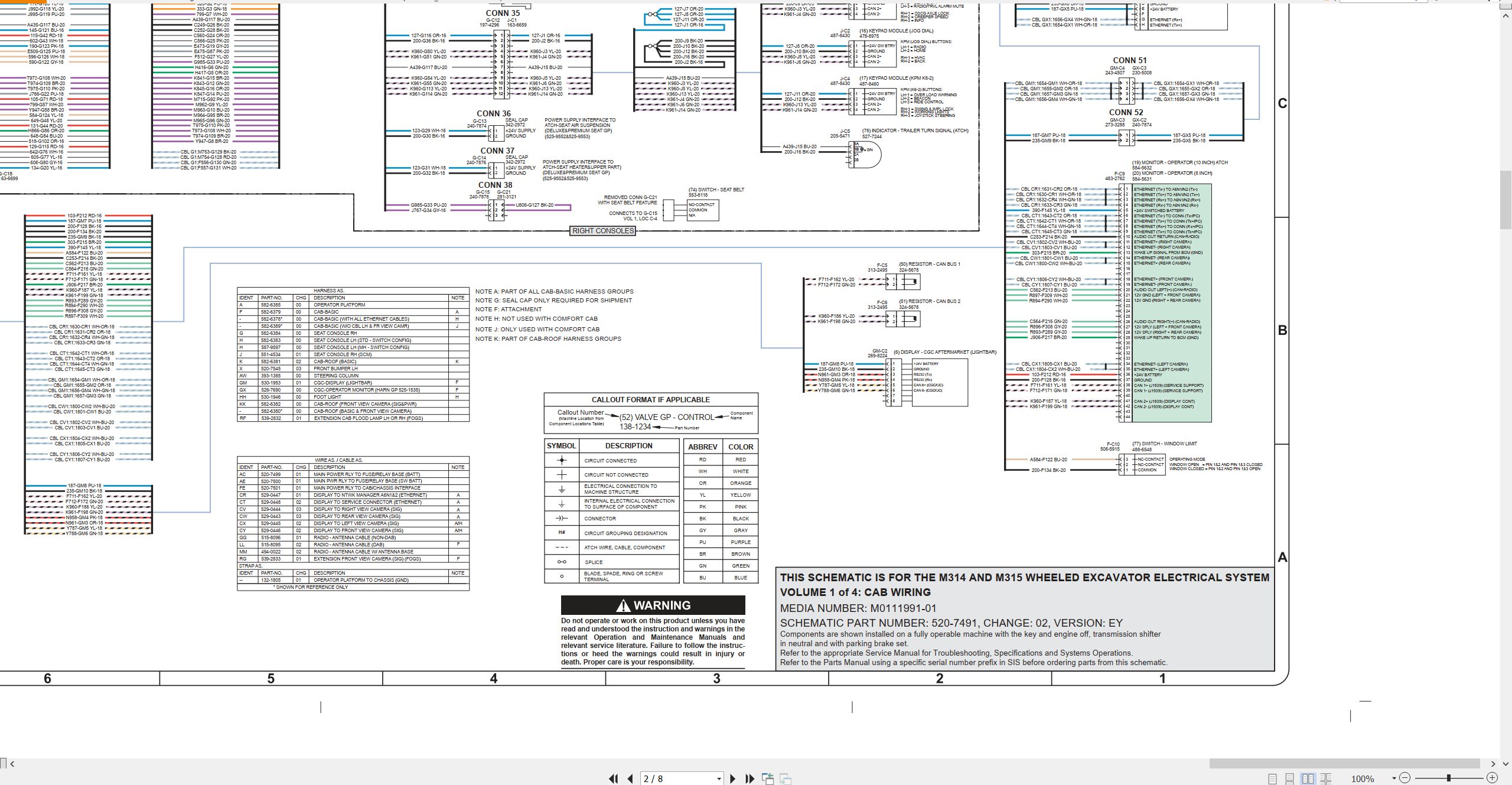
Task: Click the ORANGE color legend entry
Action: [x=741, y=483]
